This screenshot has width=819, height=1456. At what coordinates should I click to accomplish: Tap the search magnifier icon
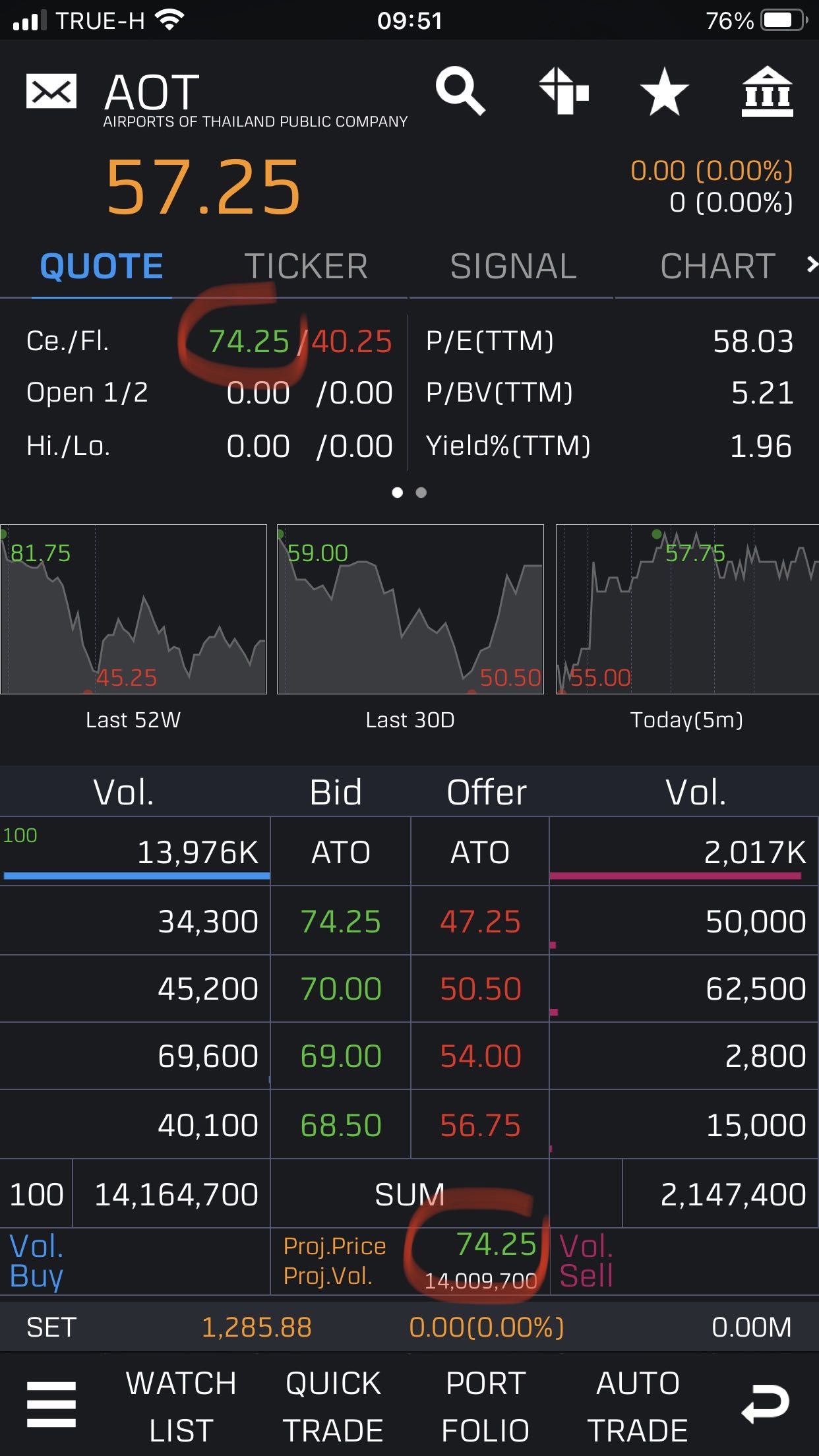tap(460, 91)
